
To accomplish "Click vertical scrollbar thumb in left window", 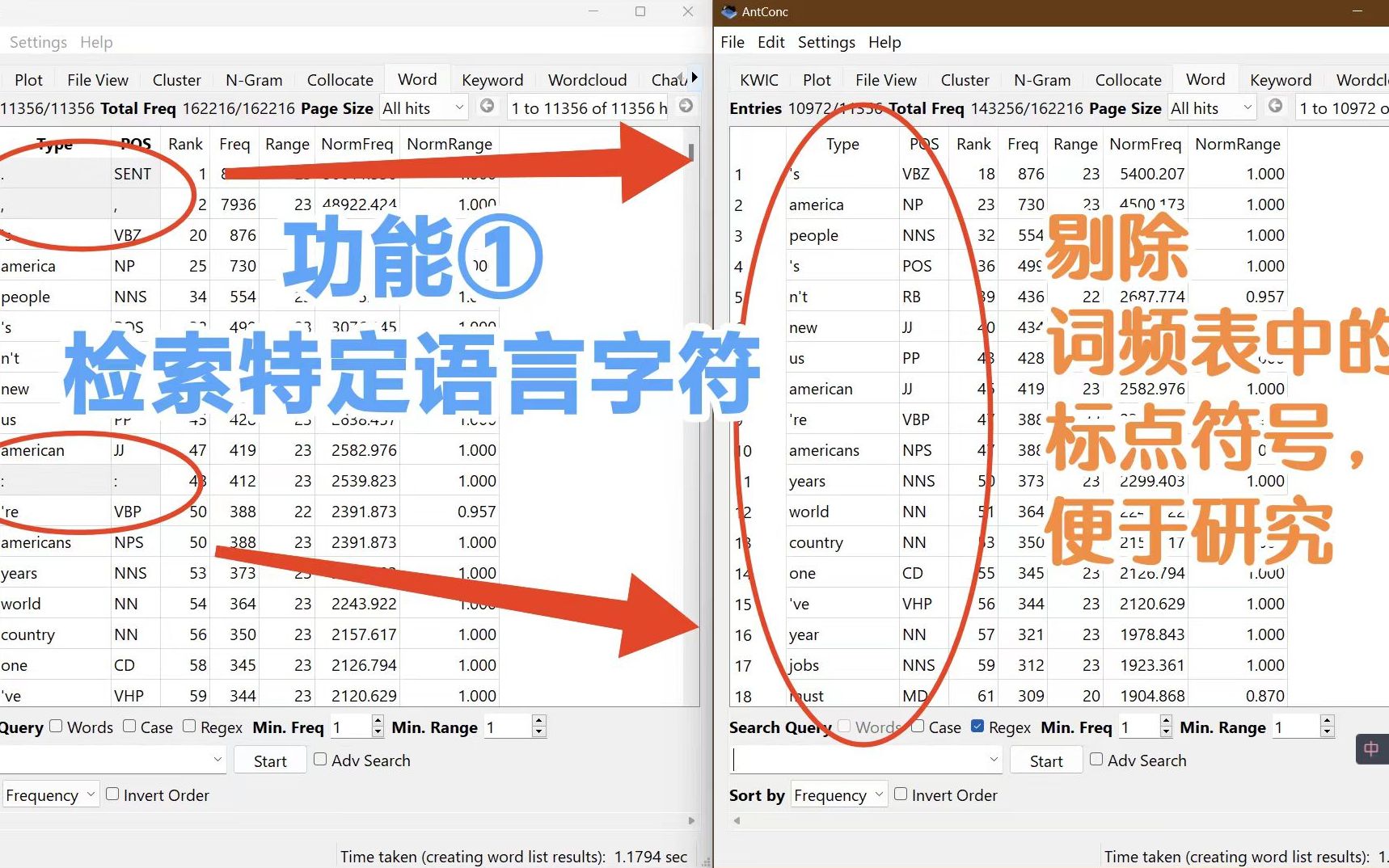I will click(x=691, y=152).
